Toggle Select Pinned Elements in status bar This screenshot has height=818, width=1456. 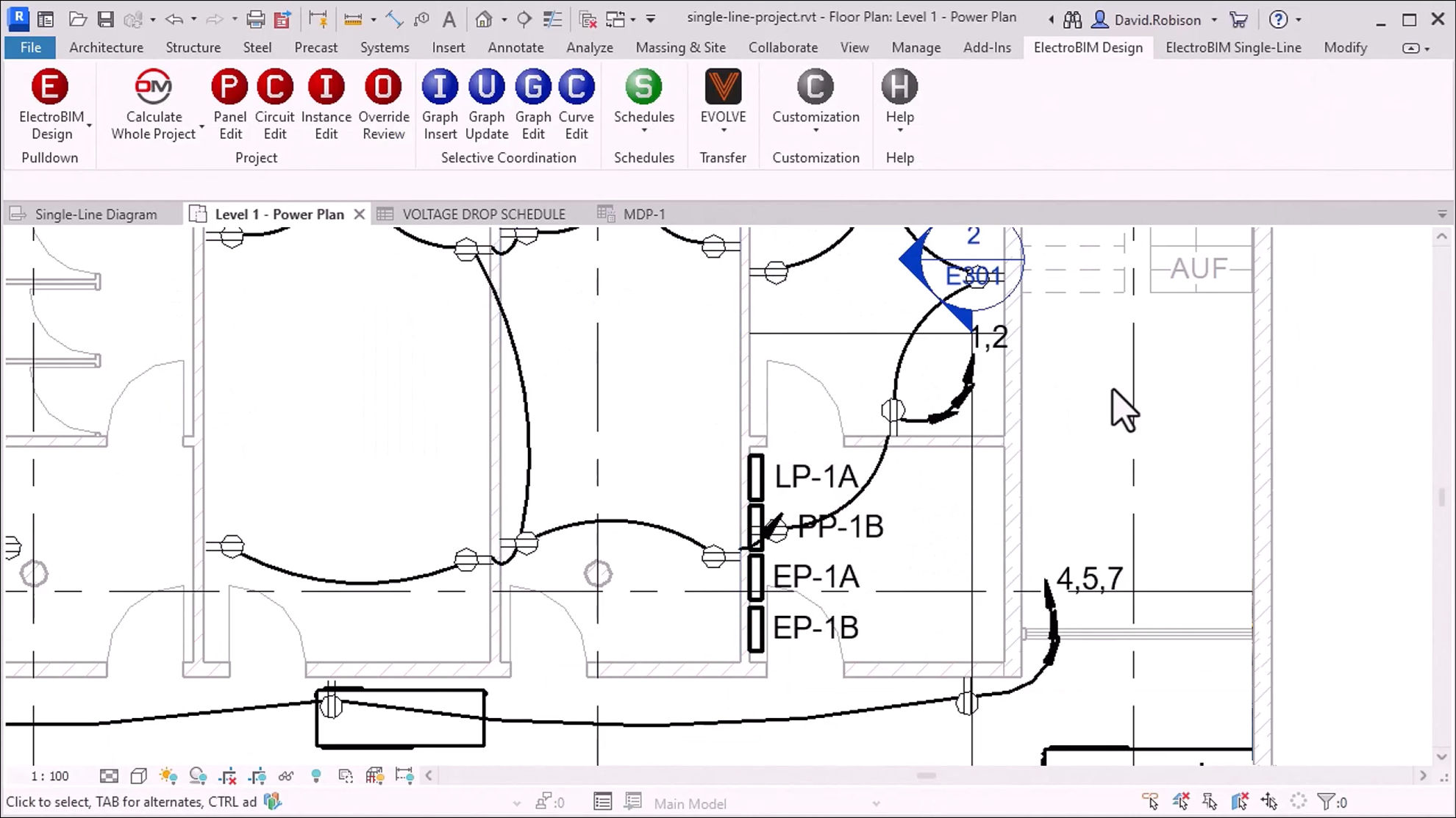[x=1210, y=801]
